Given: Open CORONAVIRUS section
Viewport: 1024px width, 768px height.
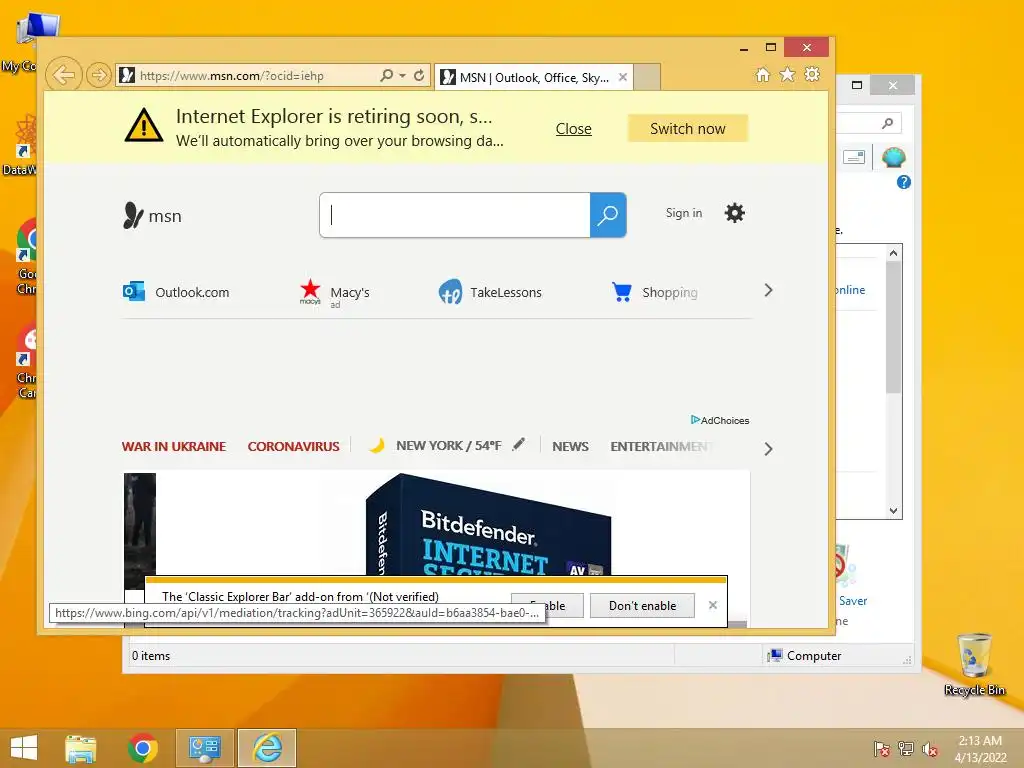Looking at the screenshot, I should [293, 447].
